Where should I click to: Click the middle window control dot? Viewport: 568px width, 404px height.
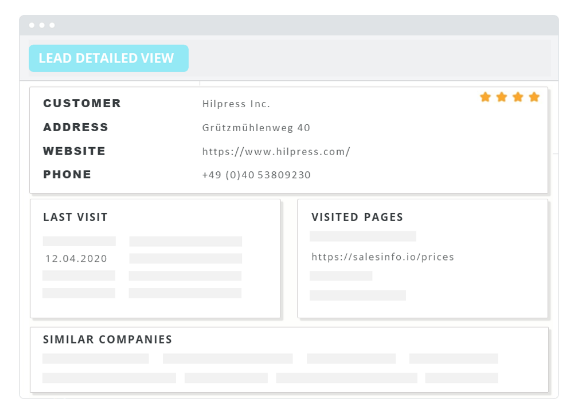(x=42, y=25)
